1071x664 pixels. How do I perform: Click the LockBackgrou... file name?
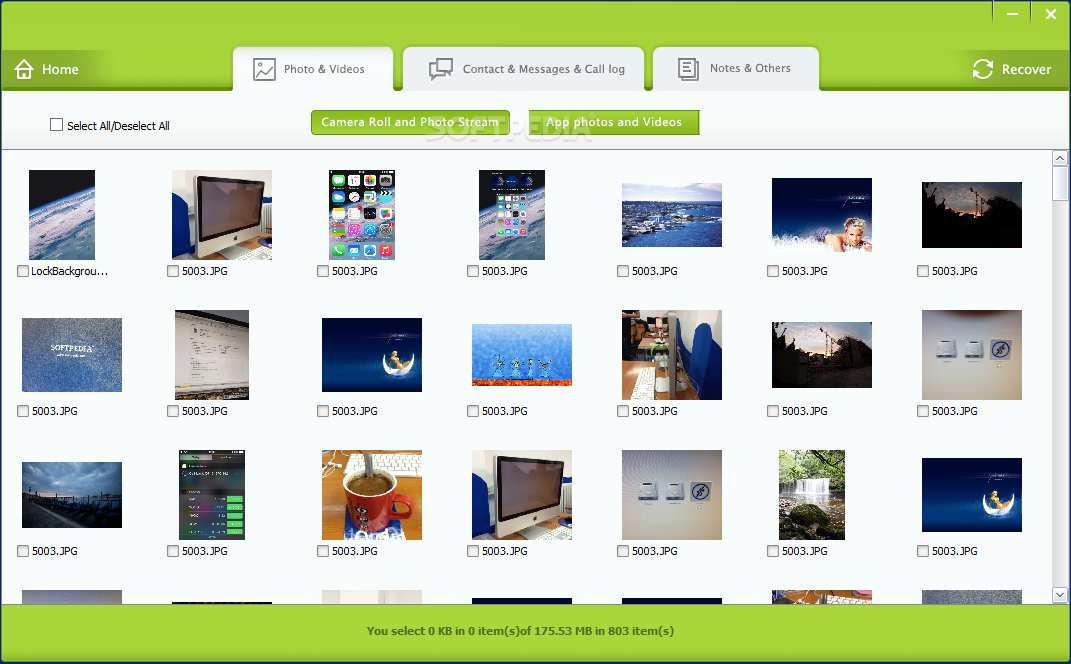(70, 271)
